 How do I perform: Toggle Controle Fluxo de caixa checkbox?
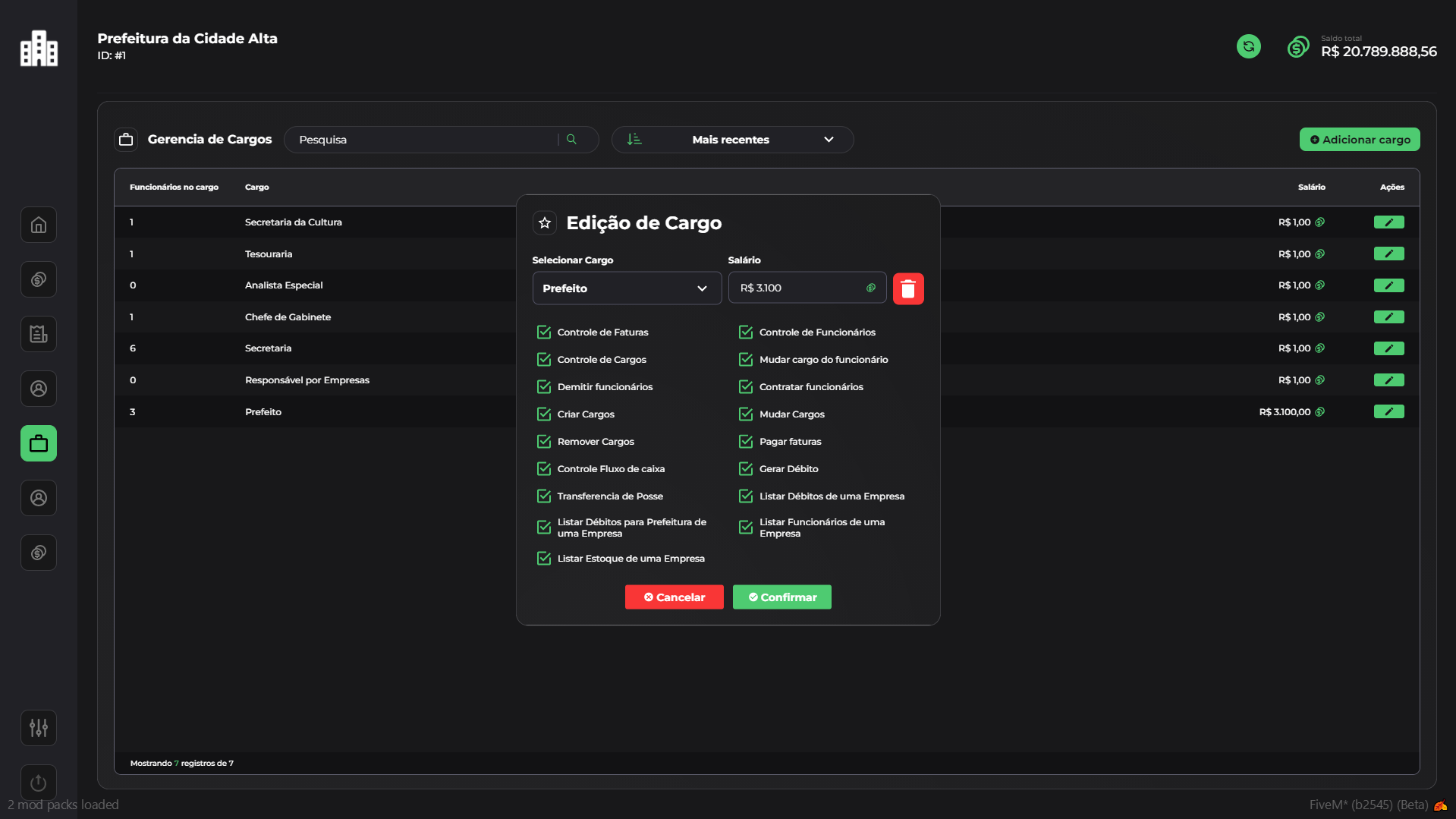543,468
